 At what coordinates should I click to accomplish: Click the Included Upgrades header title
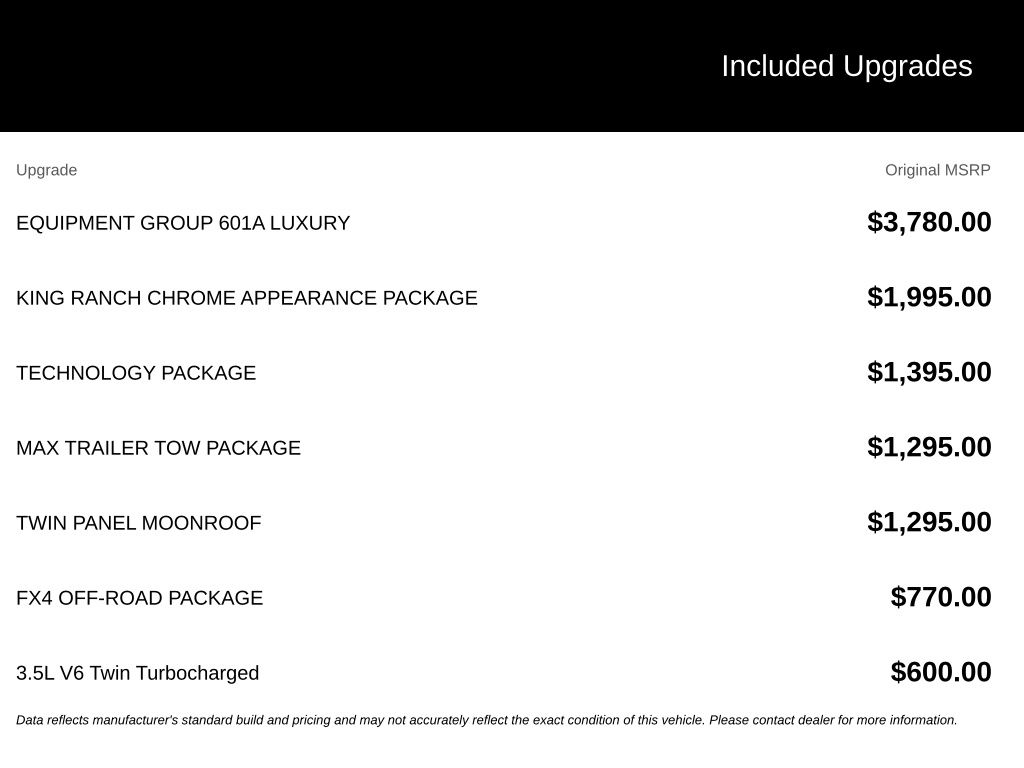[846, 67]
